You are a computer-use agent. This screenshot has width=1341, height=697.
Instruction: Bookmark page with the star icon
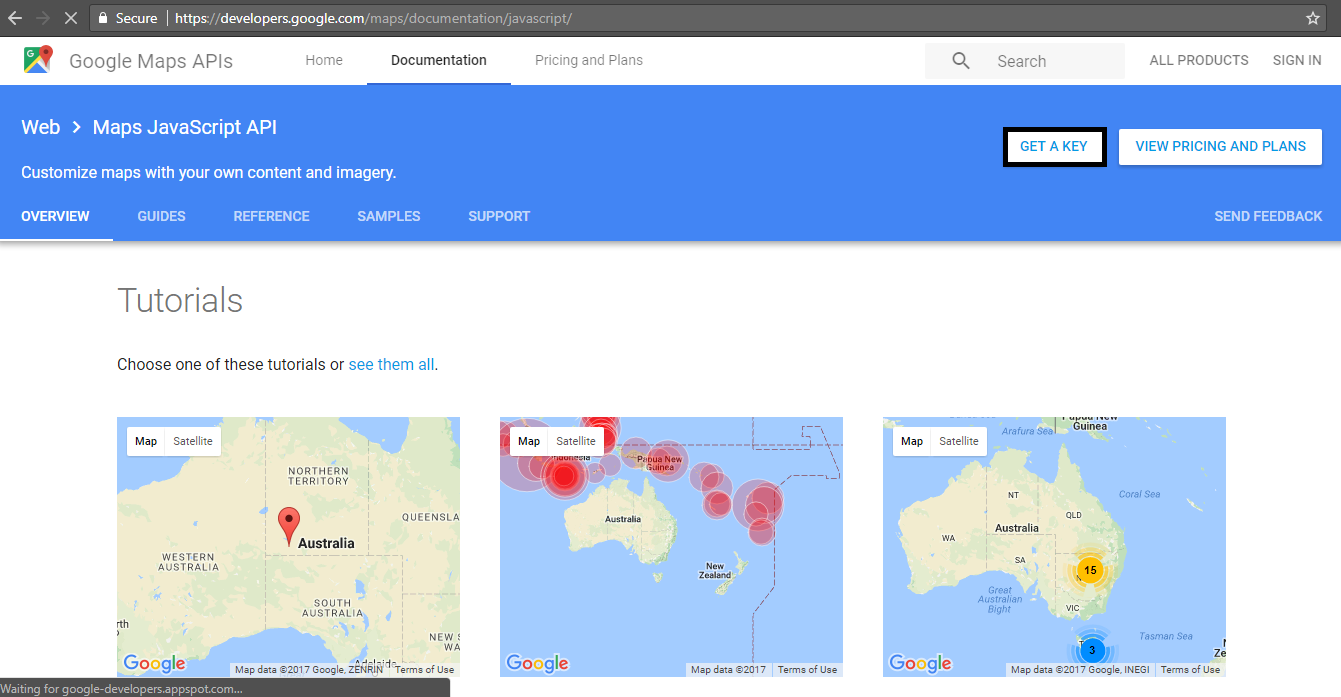1313,18
